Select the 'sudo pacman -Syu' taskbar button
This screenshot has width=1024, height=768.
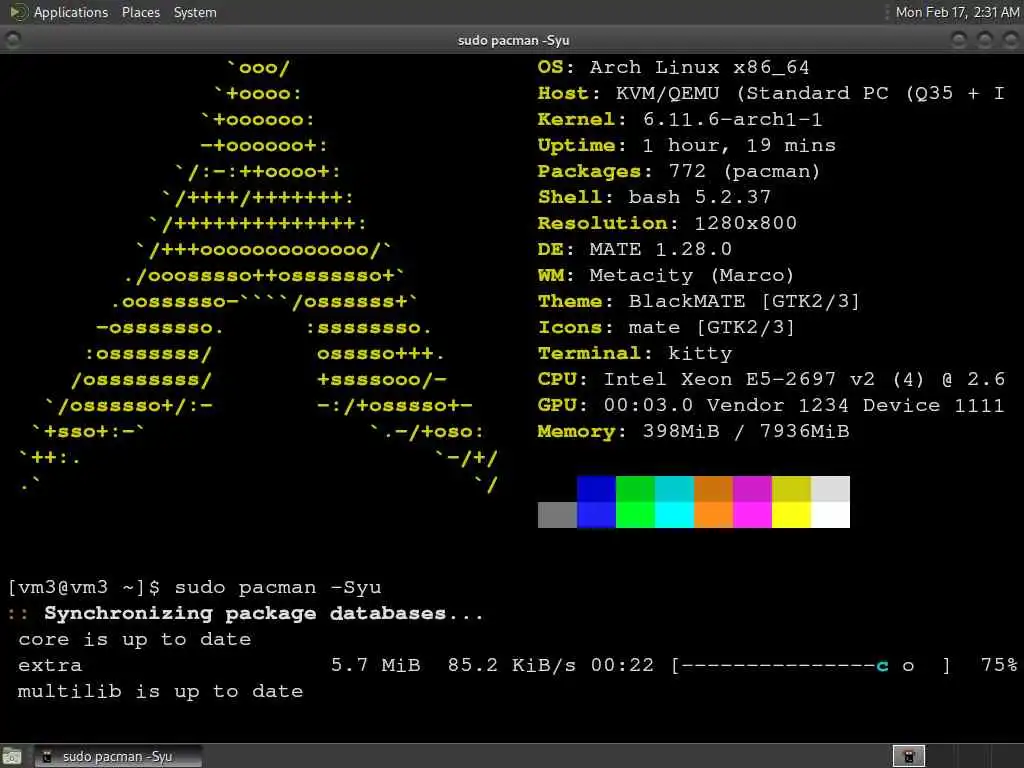(x=118, y=756)
